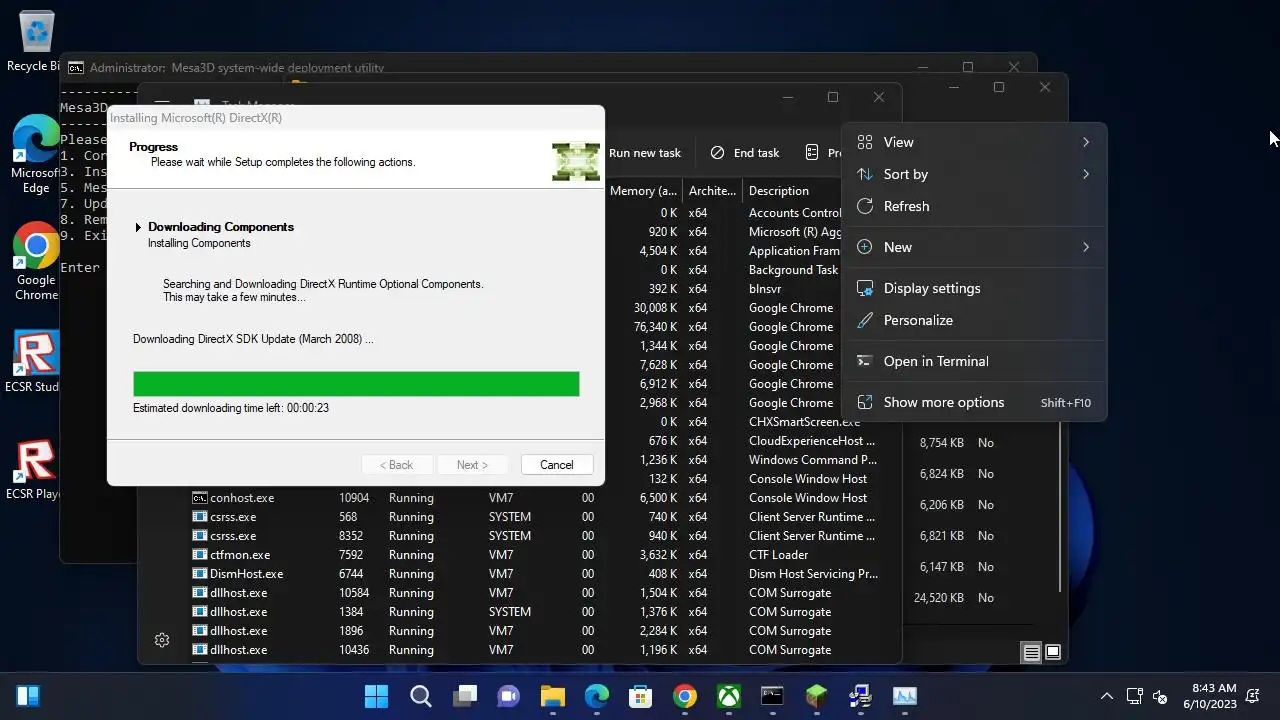Viewport: 1280px width, 720px height.
Task: Choose Refresh from the context menu
Action: (975, 206)
